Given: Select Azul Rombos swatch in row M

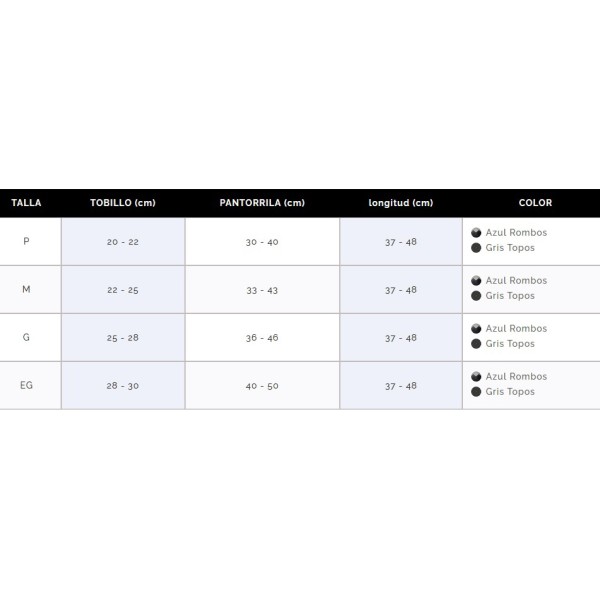Looking at the screenshot, I should pyautogui.click(x=476, y=281).
